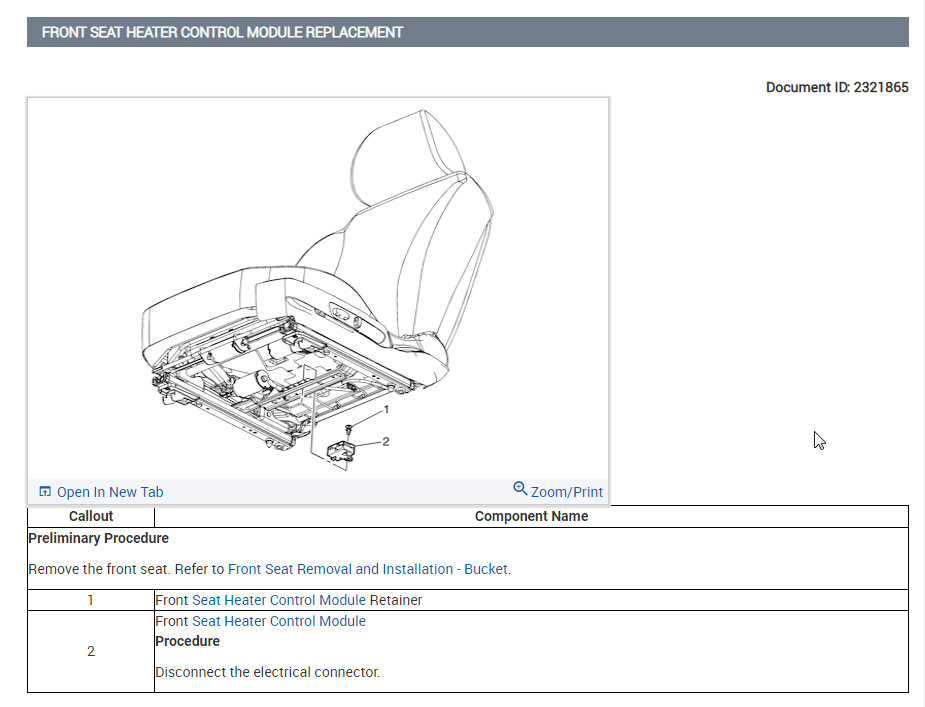Select the Document ID: 2321865 text
Viewport: 925px width, 707px height.
837,87
